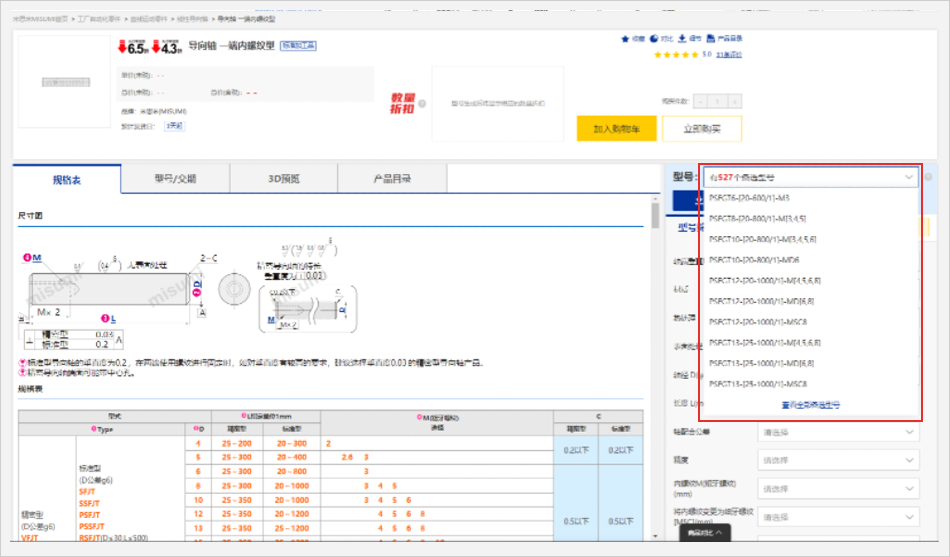Click the yellow star rating icons

674,55
